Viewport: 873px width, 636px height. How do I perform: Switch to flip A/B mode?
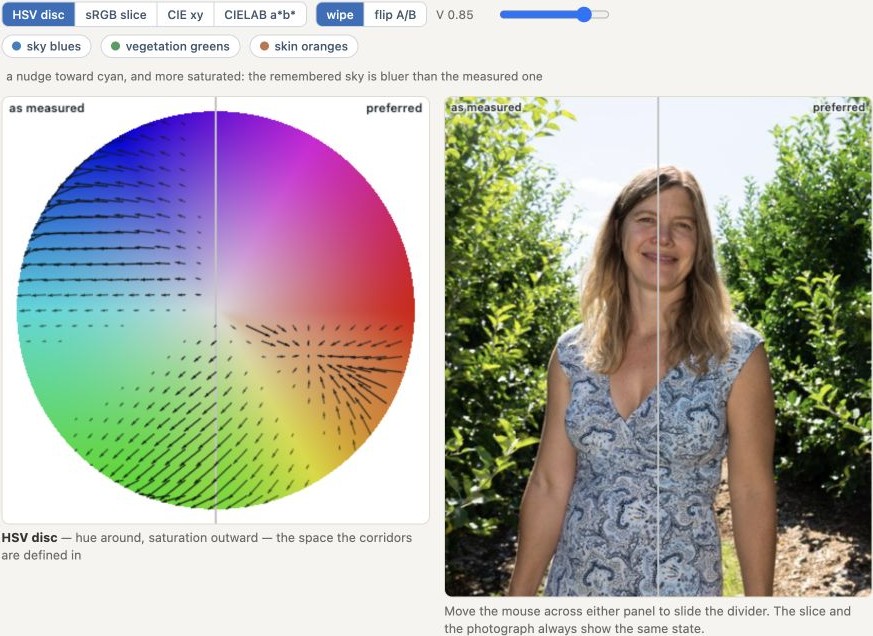tap(395, 14)
